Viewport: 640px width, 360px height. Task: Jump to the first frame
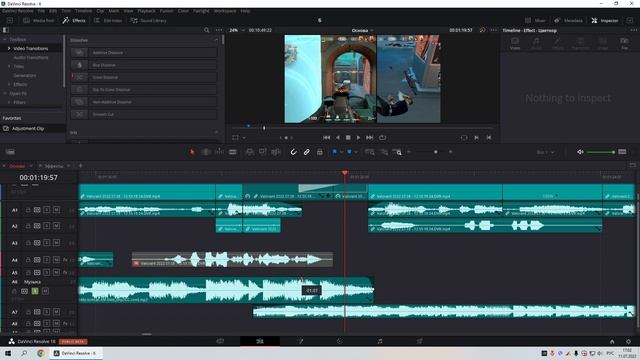[327, 138]
